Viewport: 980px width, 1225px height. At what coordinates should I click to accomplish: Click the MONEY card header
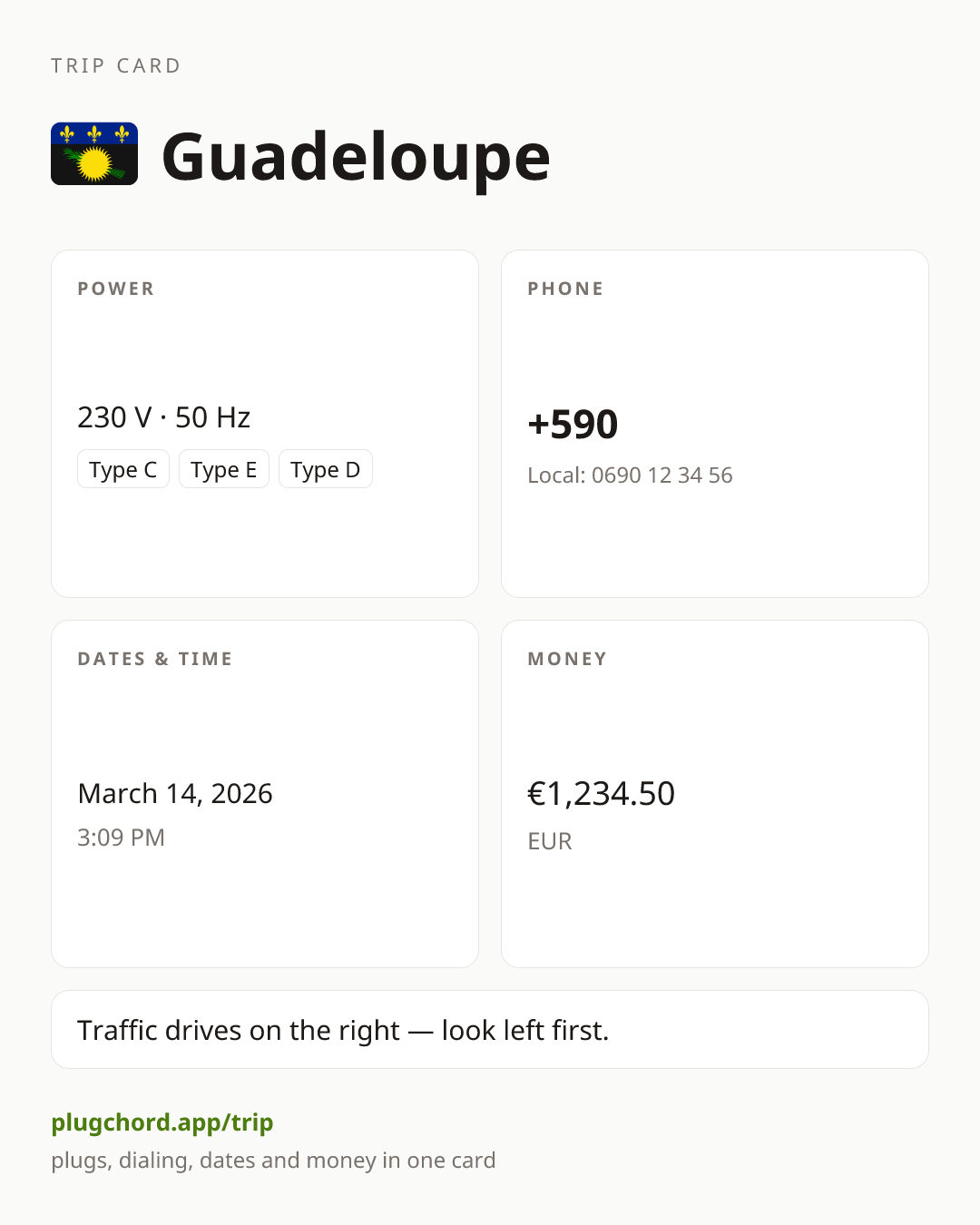pos(567,659)
